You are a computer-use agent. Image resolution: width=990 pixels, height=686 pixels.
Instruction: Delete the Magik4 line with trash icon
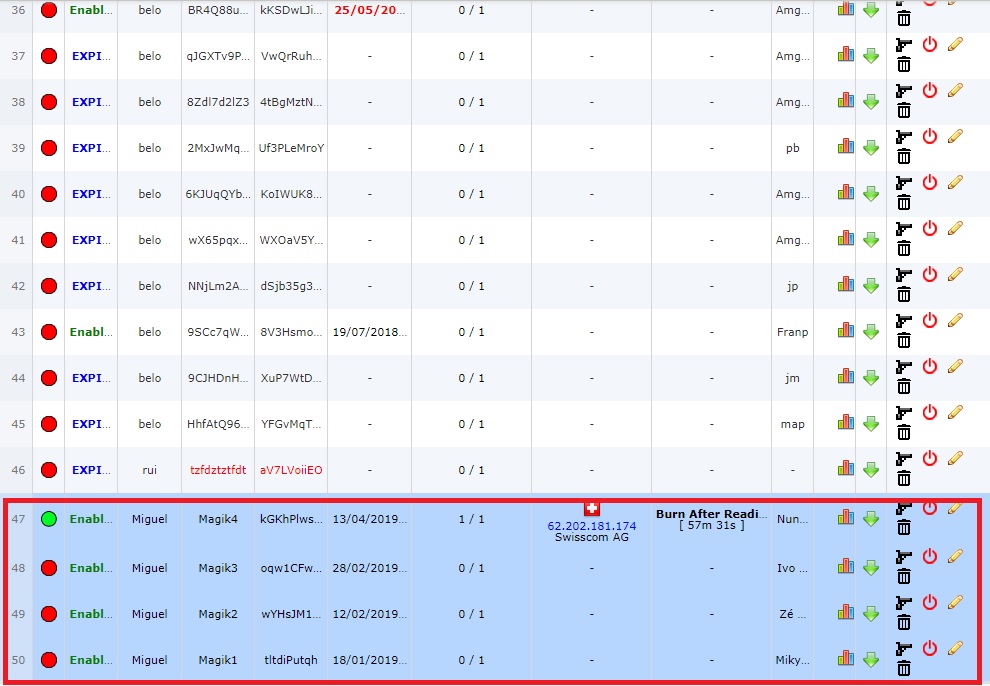[x=904, y=528]
